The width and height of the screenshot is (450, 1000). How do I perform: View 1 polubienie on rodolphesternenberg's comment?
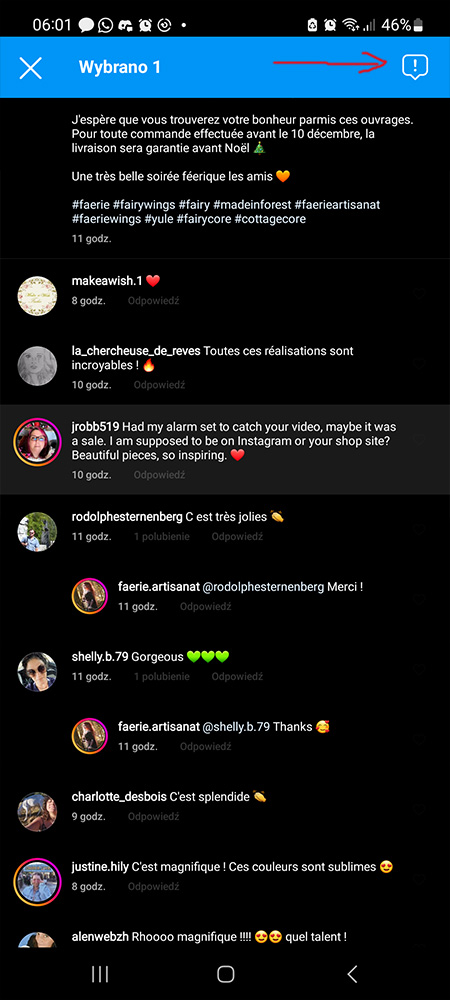[x=161, y=536]
